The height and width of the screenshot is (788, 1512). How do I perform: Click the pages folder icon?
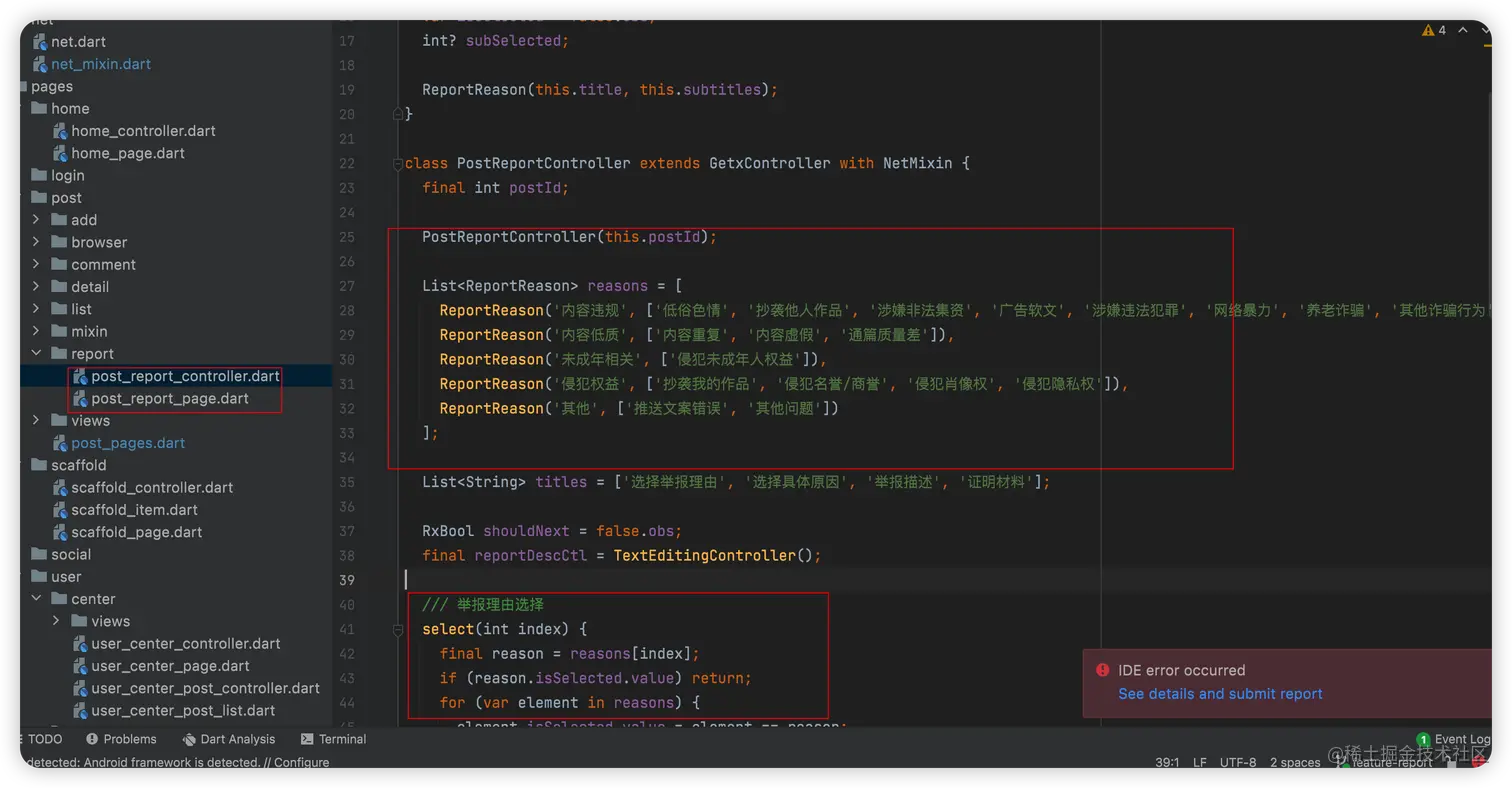click(x=22, y=86)
